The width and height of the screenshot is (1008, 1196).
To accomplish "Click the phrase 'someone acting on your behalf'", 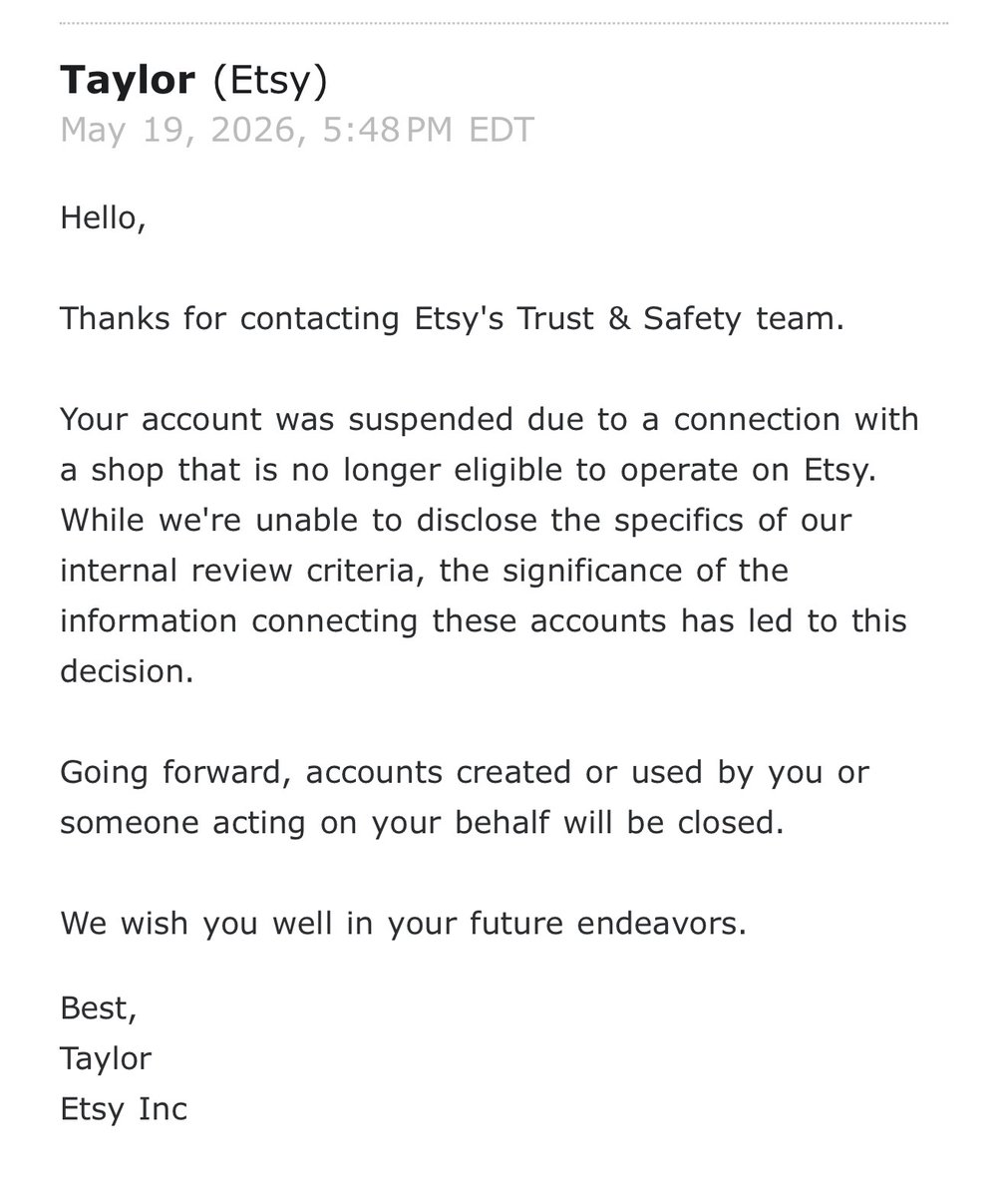I will (x=305, y=823).
